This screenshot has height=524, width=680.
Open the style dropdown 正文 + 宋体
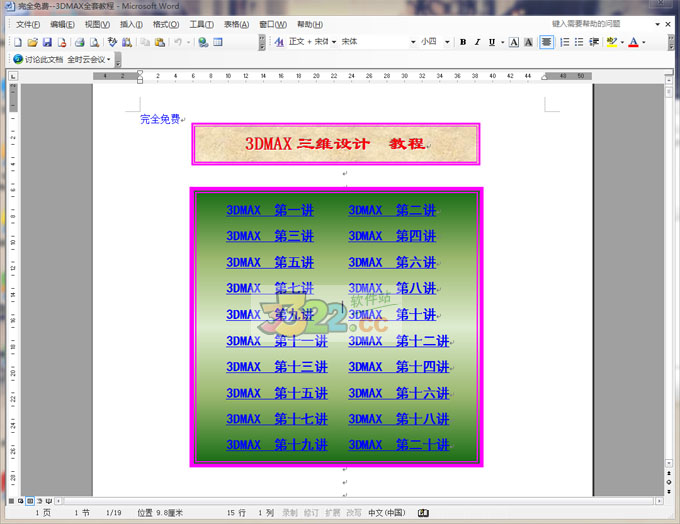tap(334, 42)
